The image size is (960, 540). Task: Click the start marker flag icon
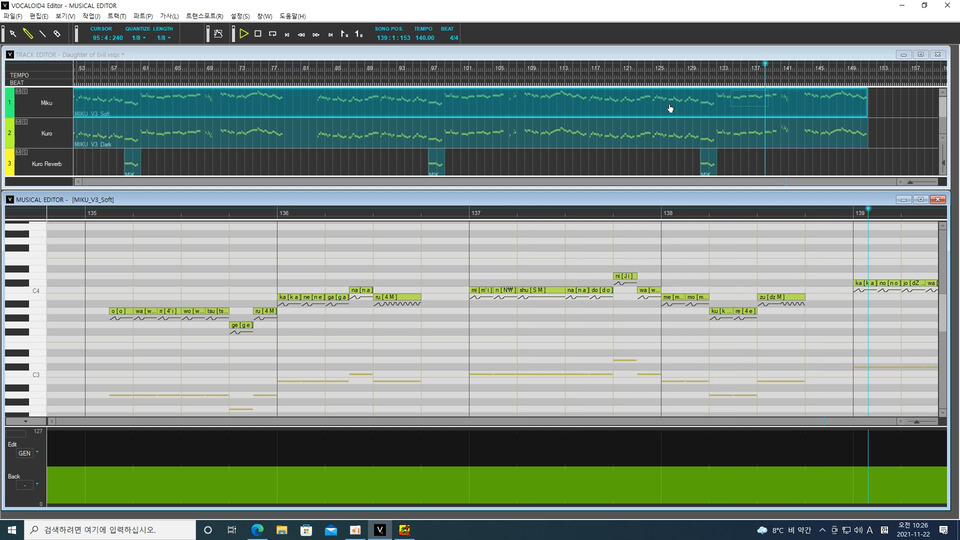pos(345,34)
